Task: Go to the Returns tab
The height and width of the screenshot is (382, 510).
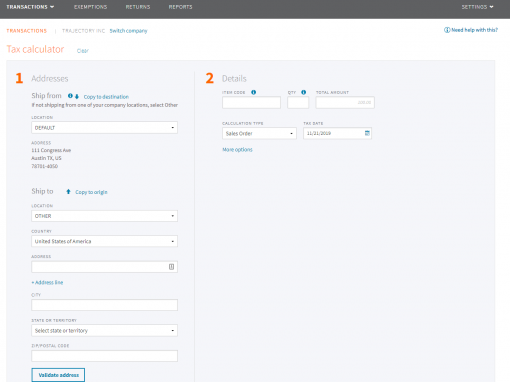Action: pyautogui.click(x=138, y=7)
